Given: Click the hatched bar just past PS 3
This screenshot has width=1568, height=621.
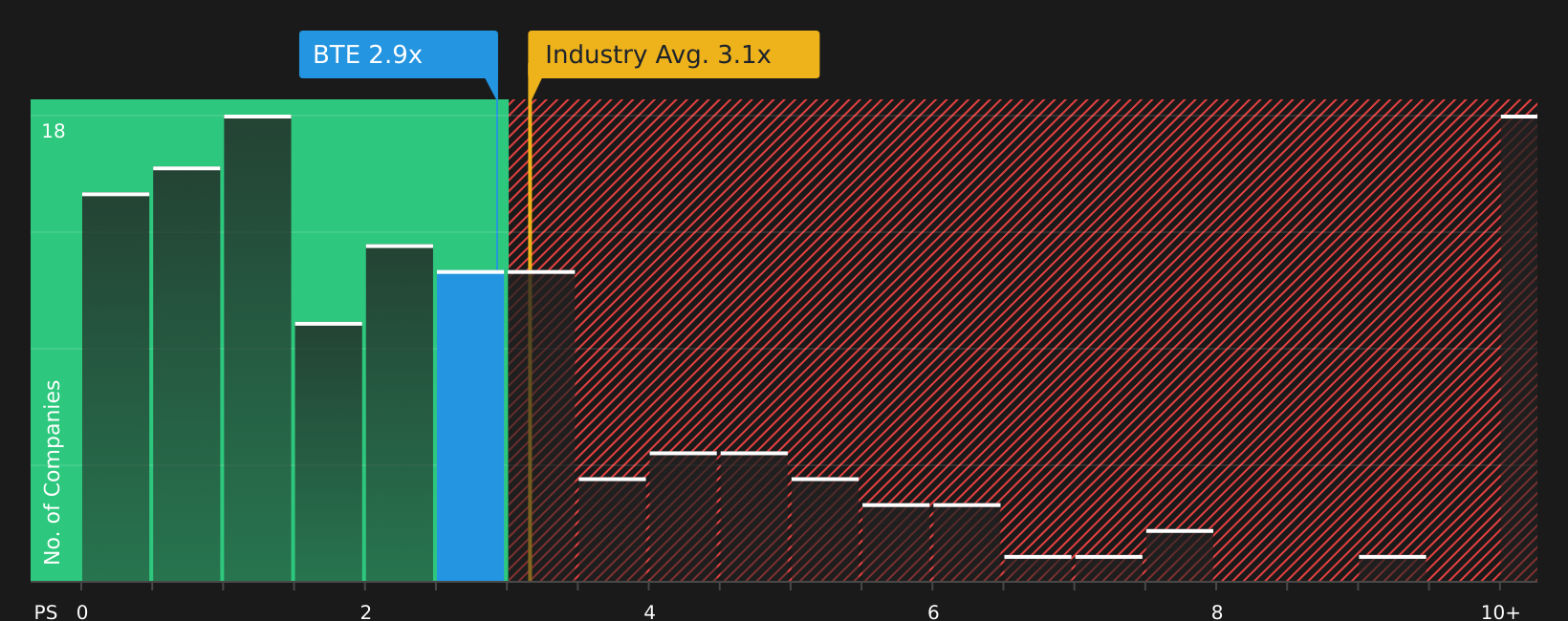Looking at the screenshot, I should pos(541,426).
